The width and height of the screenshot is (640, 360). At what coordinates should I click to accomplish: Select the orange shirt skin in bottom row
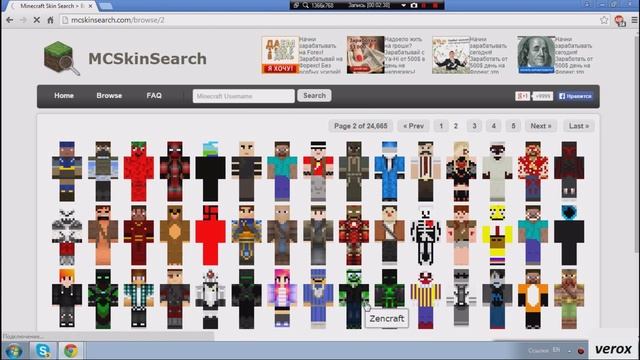click(x=533, y=299)
